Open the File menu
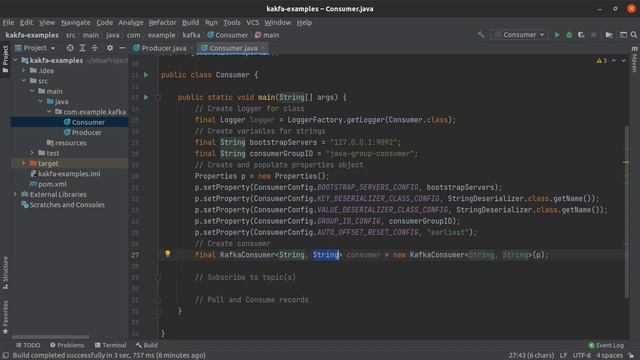640x360 pixels. [x=8, y=22]
